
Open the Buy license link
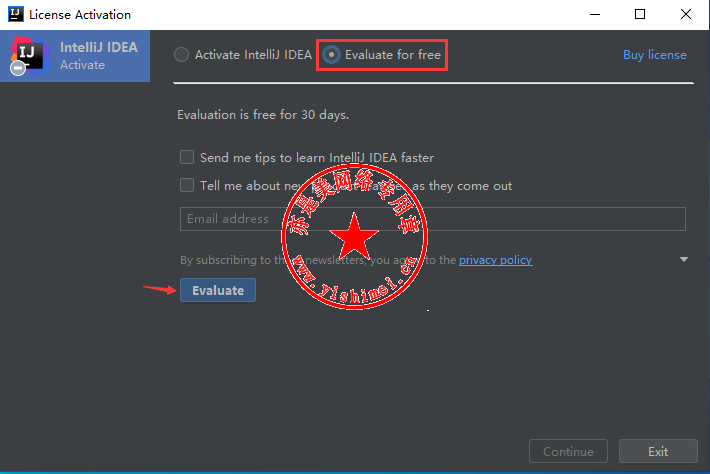654,55
